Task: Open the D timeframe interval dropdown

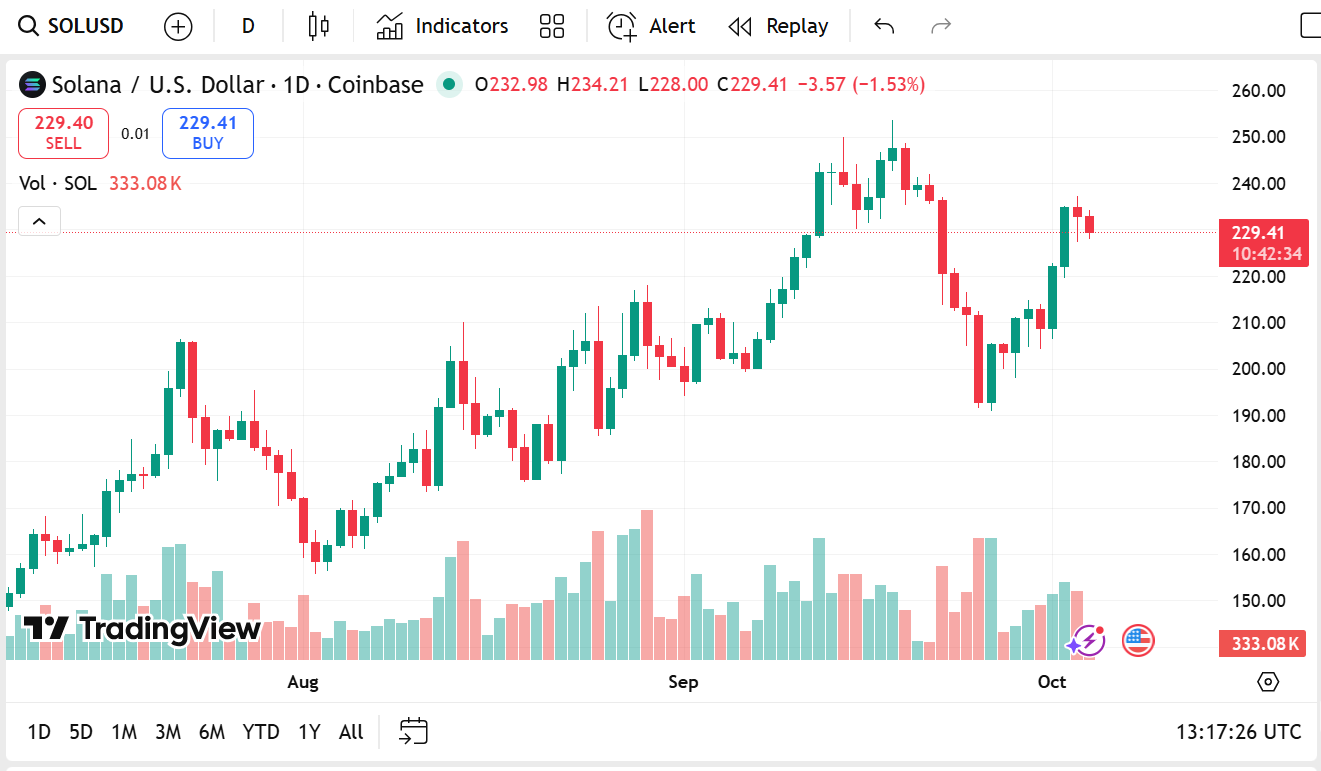Action: point(248,26)
